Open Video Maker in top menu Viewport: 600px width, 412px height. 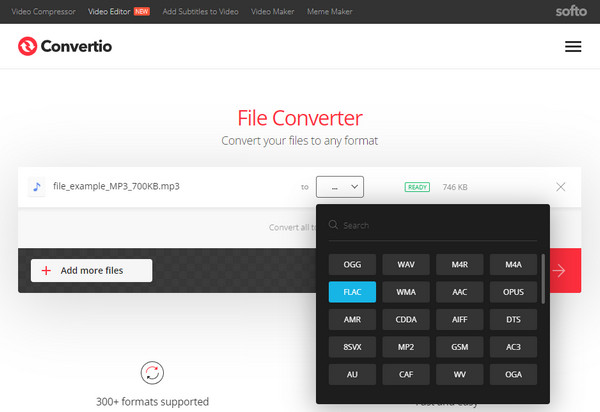273,11
